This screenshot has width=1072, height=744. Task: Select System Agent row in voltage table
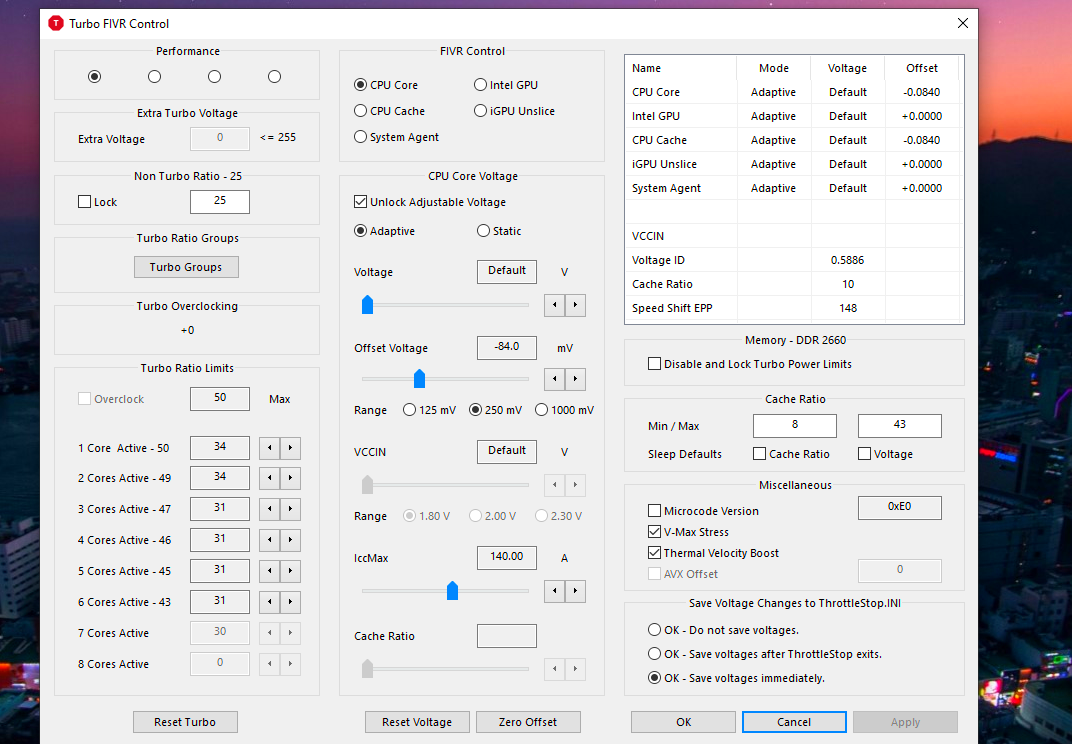coord(794,188)
